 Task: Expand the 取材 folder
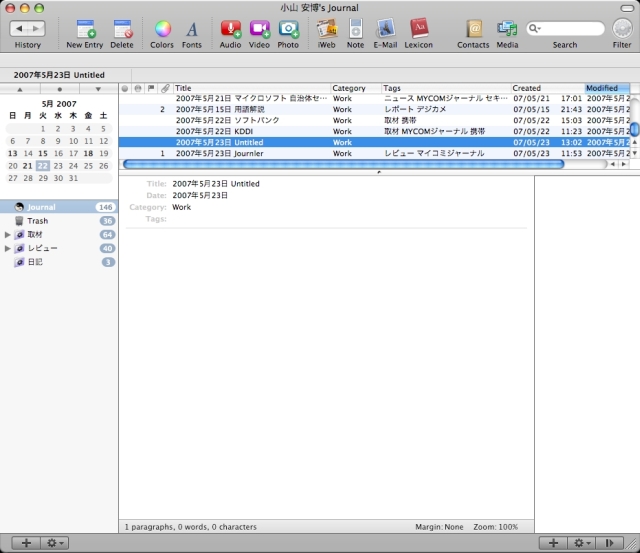click(x=7, y=235)
